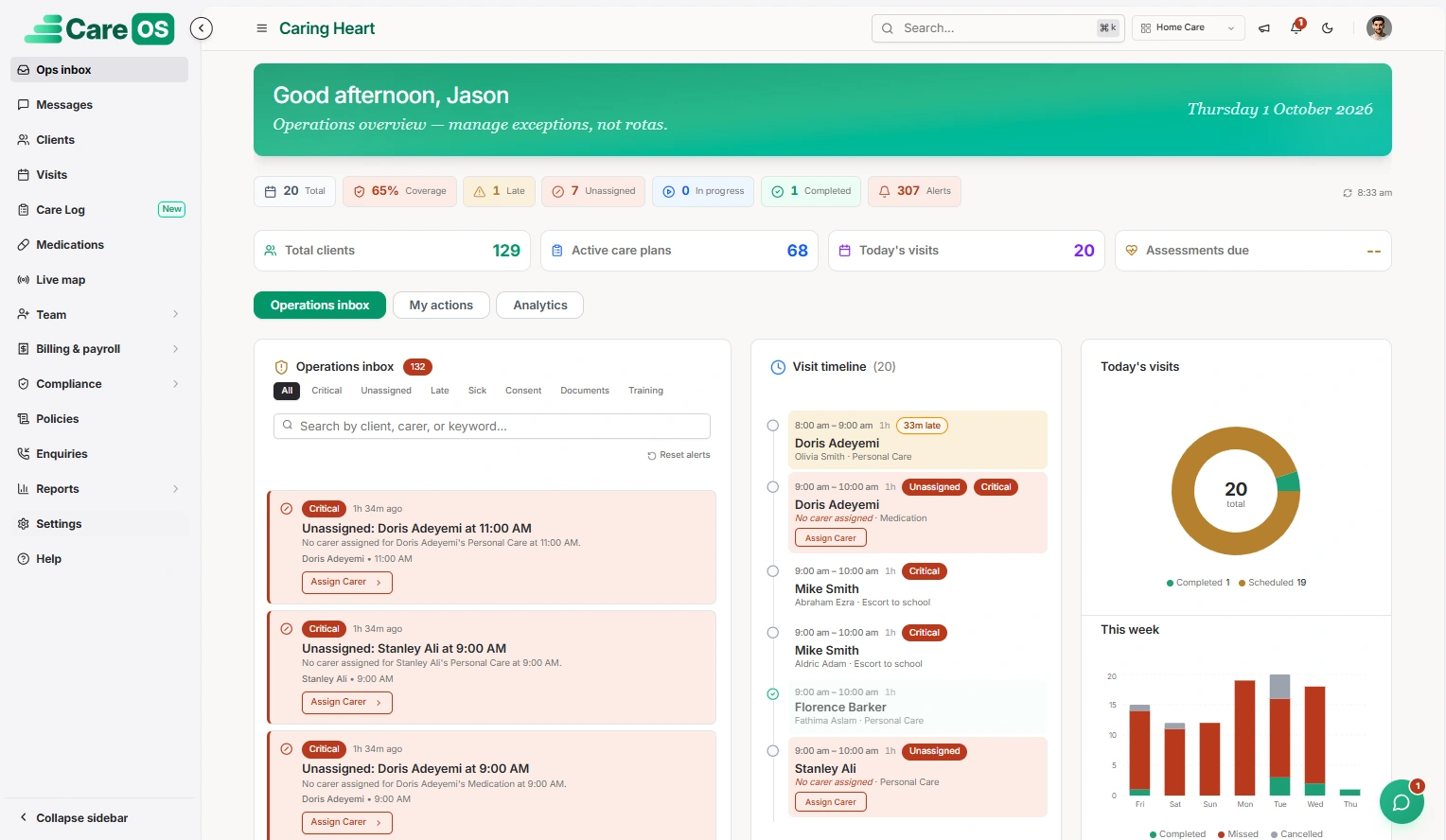Expand Billing & payroll submenu

click(99, 349)
